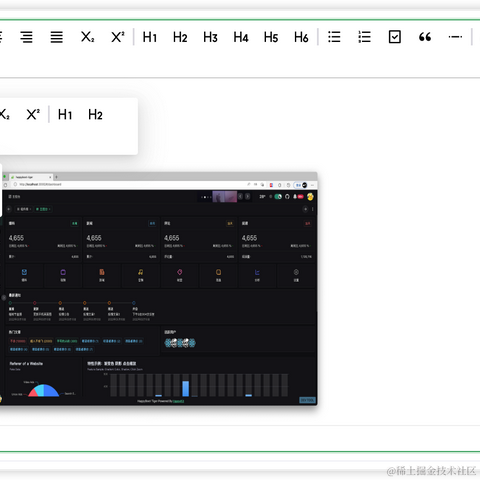Set Heading 3 style
The height and width of the screenshot is (480, 480).
click(210, 37)
